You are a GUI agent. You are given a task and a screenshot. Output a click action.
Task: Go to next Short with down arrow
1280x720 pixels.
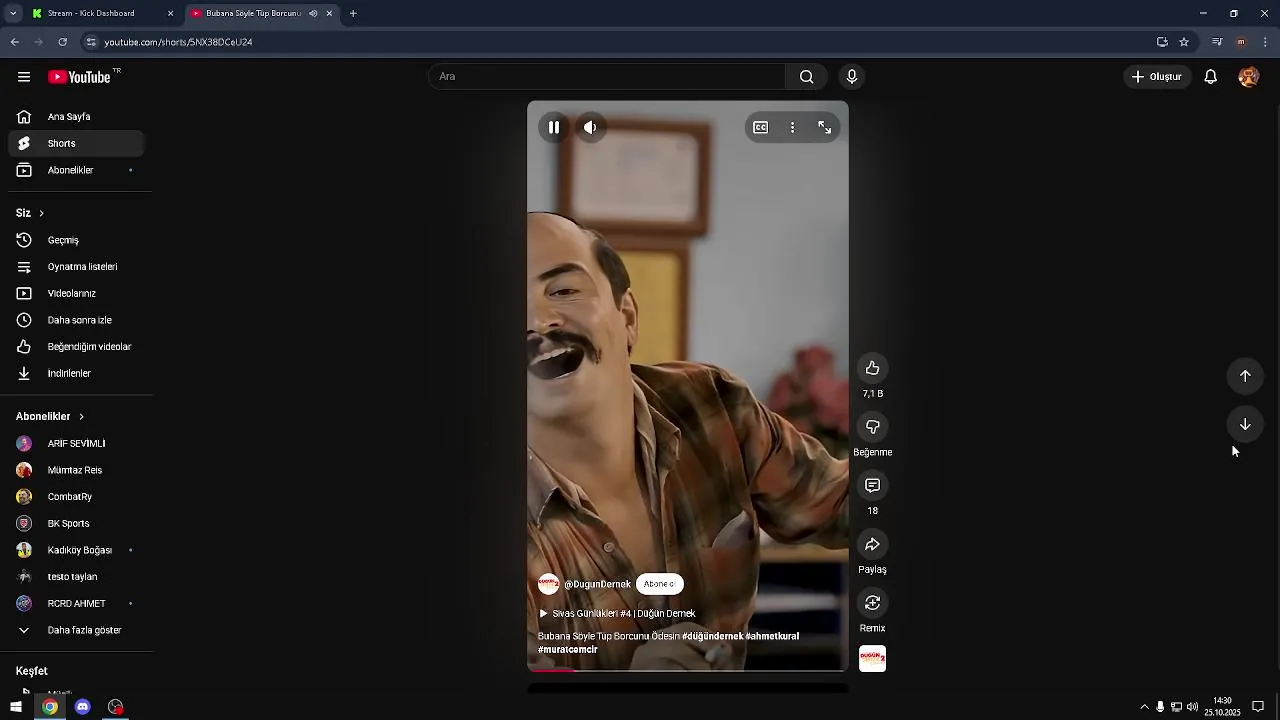coord(1245,424)
